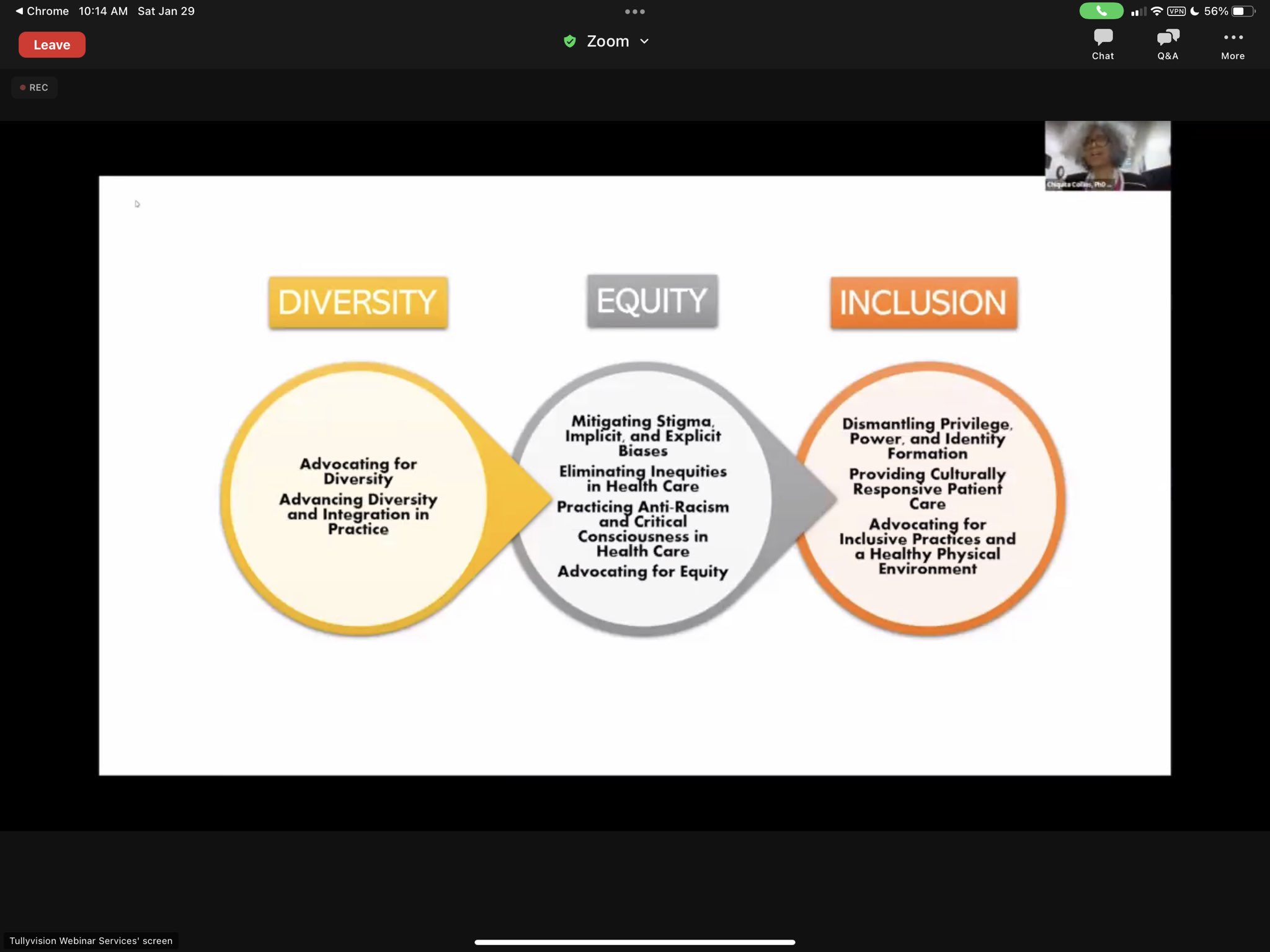Return to Chrome via back arrow
Screen dimensions: 1270x952
click(19, 11)
